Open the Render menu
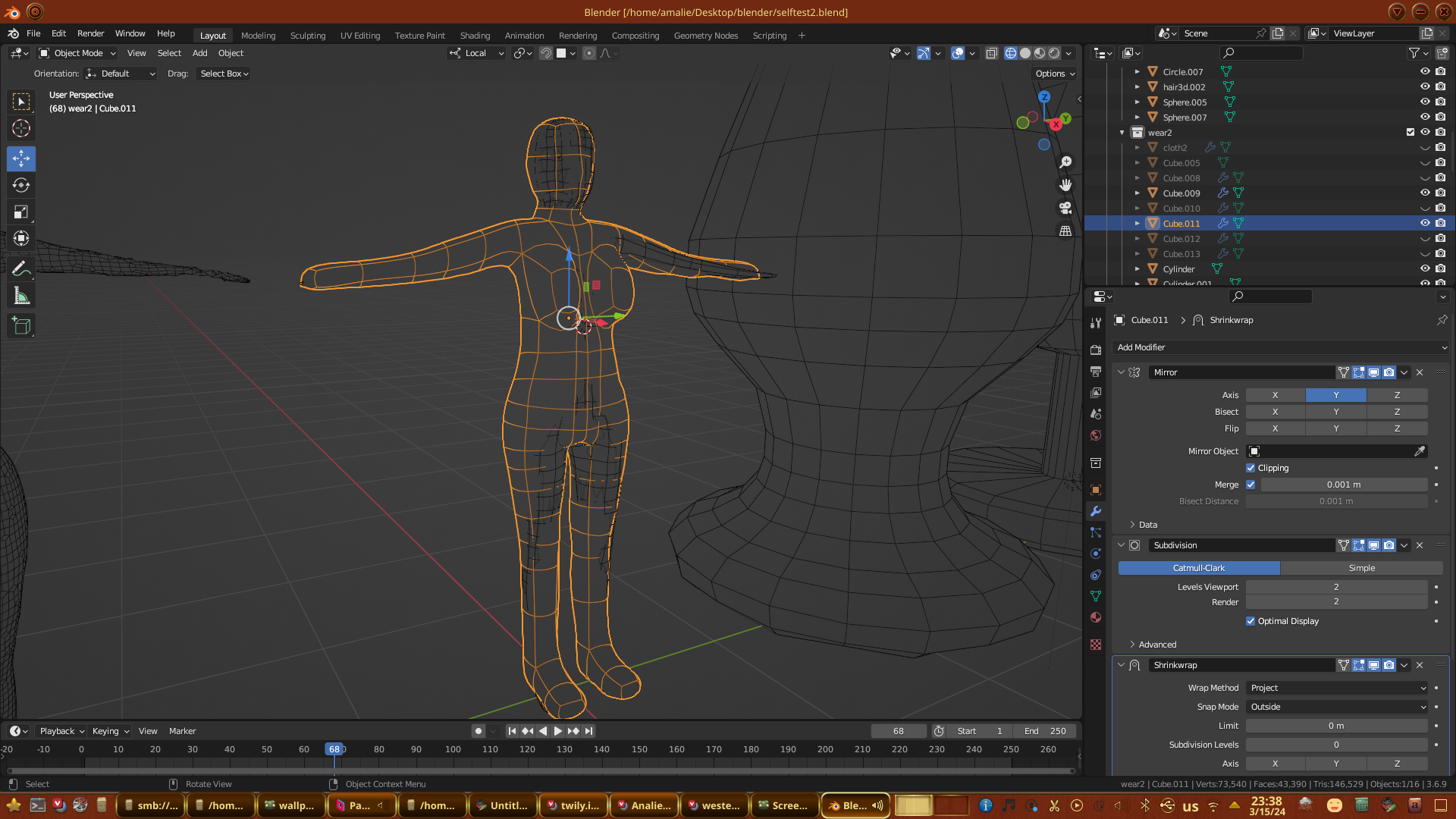This screenshot has height=819, width=1456. (x=90, y=33)
